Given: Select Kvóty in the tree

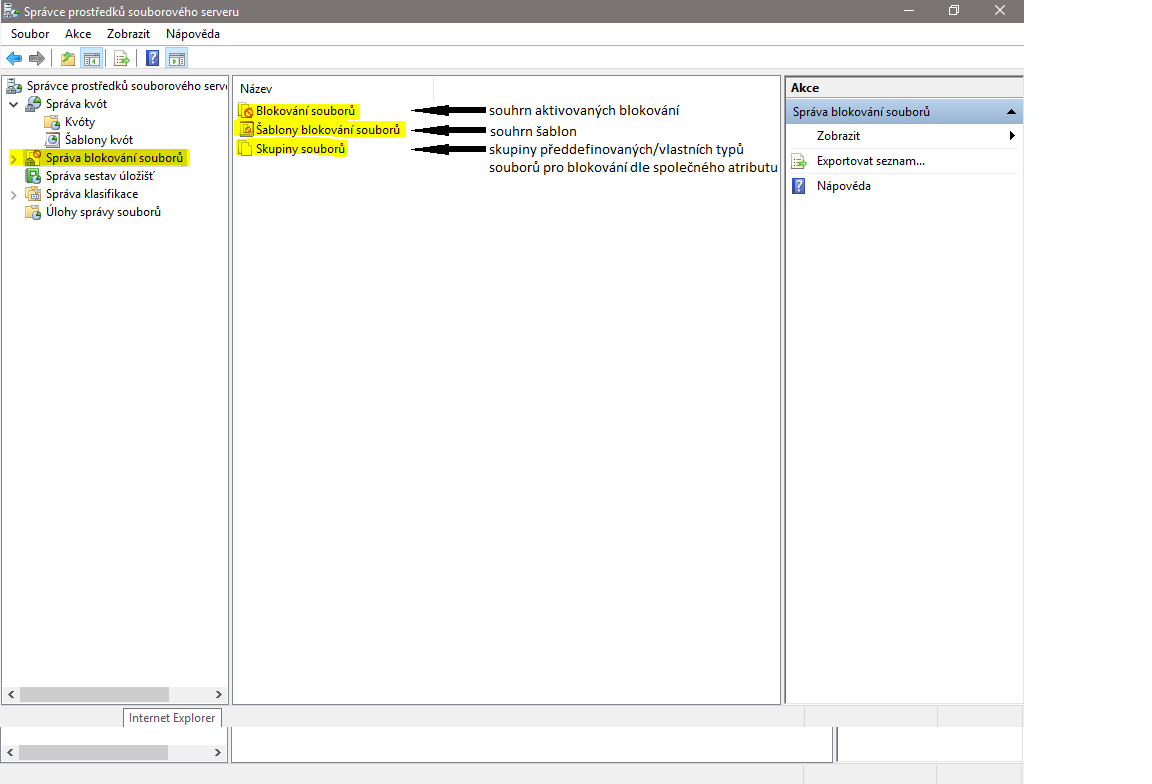Looking at the screenshot, I should click(79, 122).
